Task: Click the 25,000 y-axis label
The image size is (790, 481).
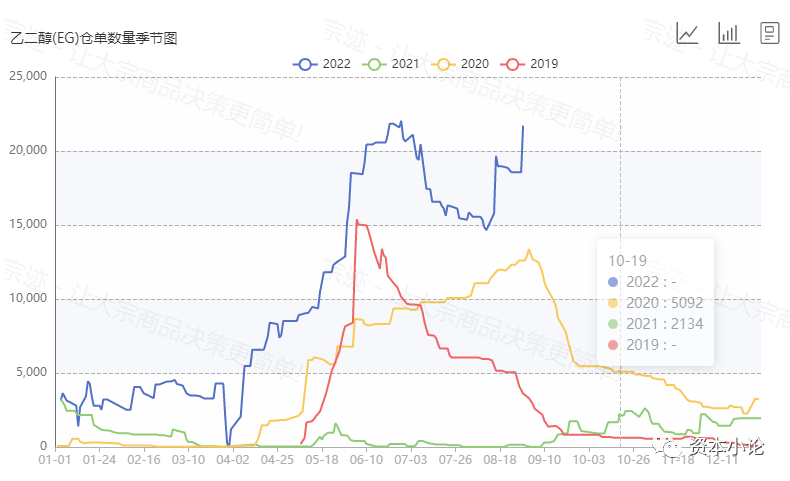Action: coord(28,76)
